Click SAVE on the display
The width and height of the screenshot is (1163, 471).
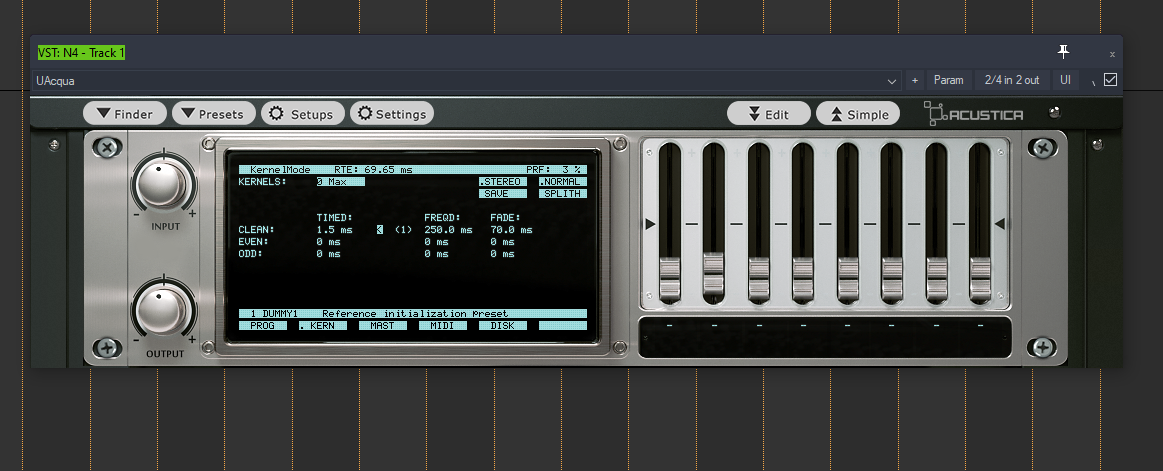503,194
